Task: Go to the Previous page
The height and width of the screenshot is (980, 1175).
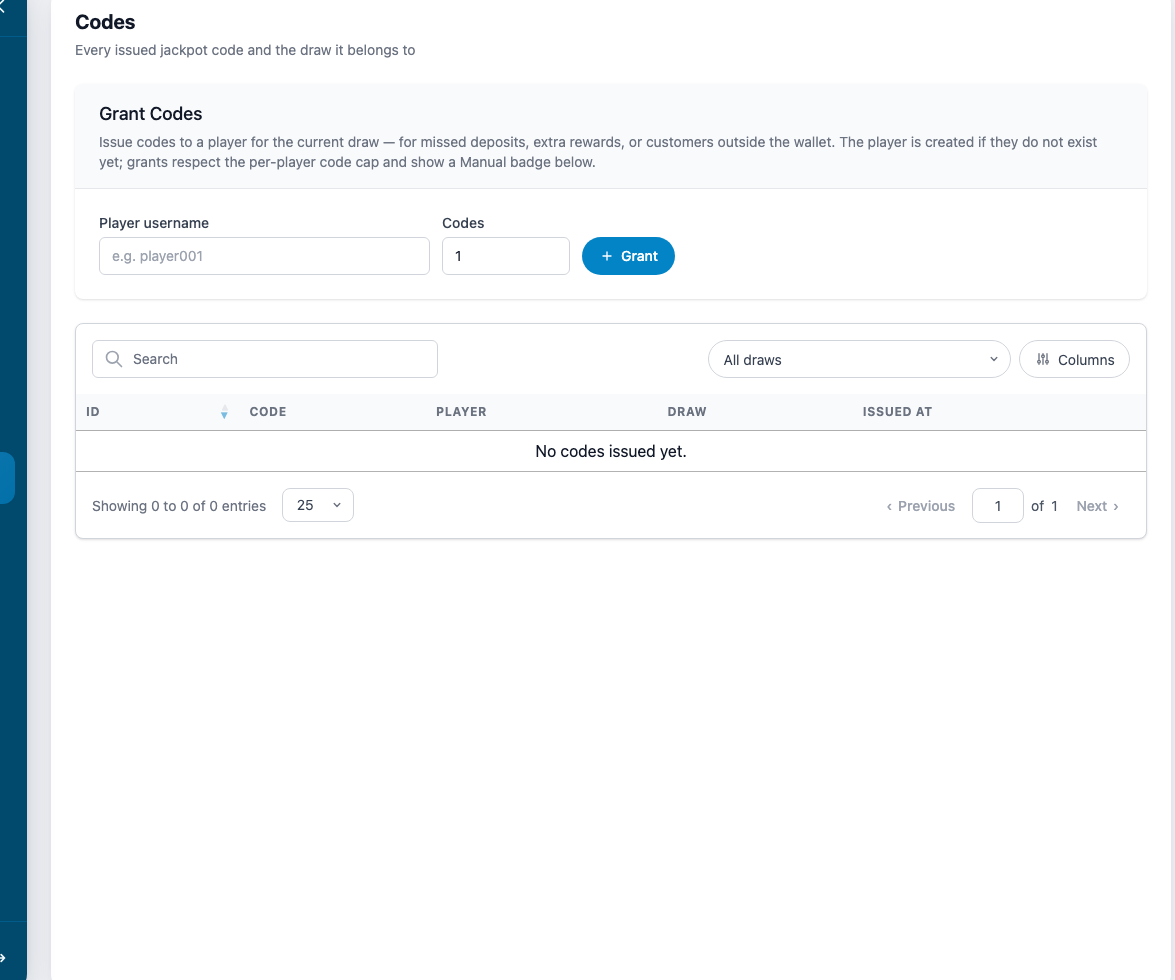Action: [920, 506]
